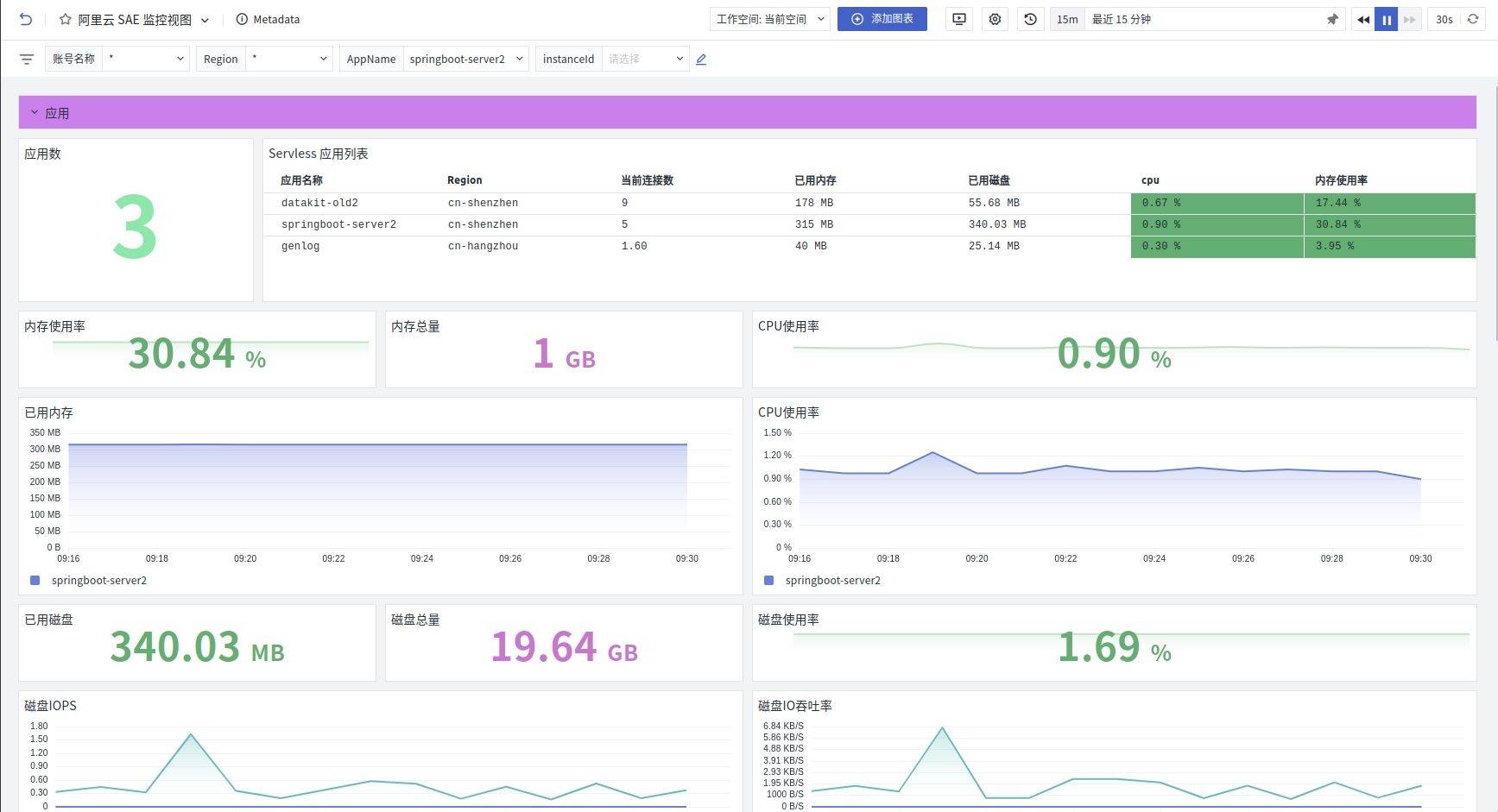Open dashboard settings gear icon
Viewport: 1498px width, 812px height.
[x=995, y=19]
